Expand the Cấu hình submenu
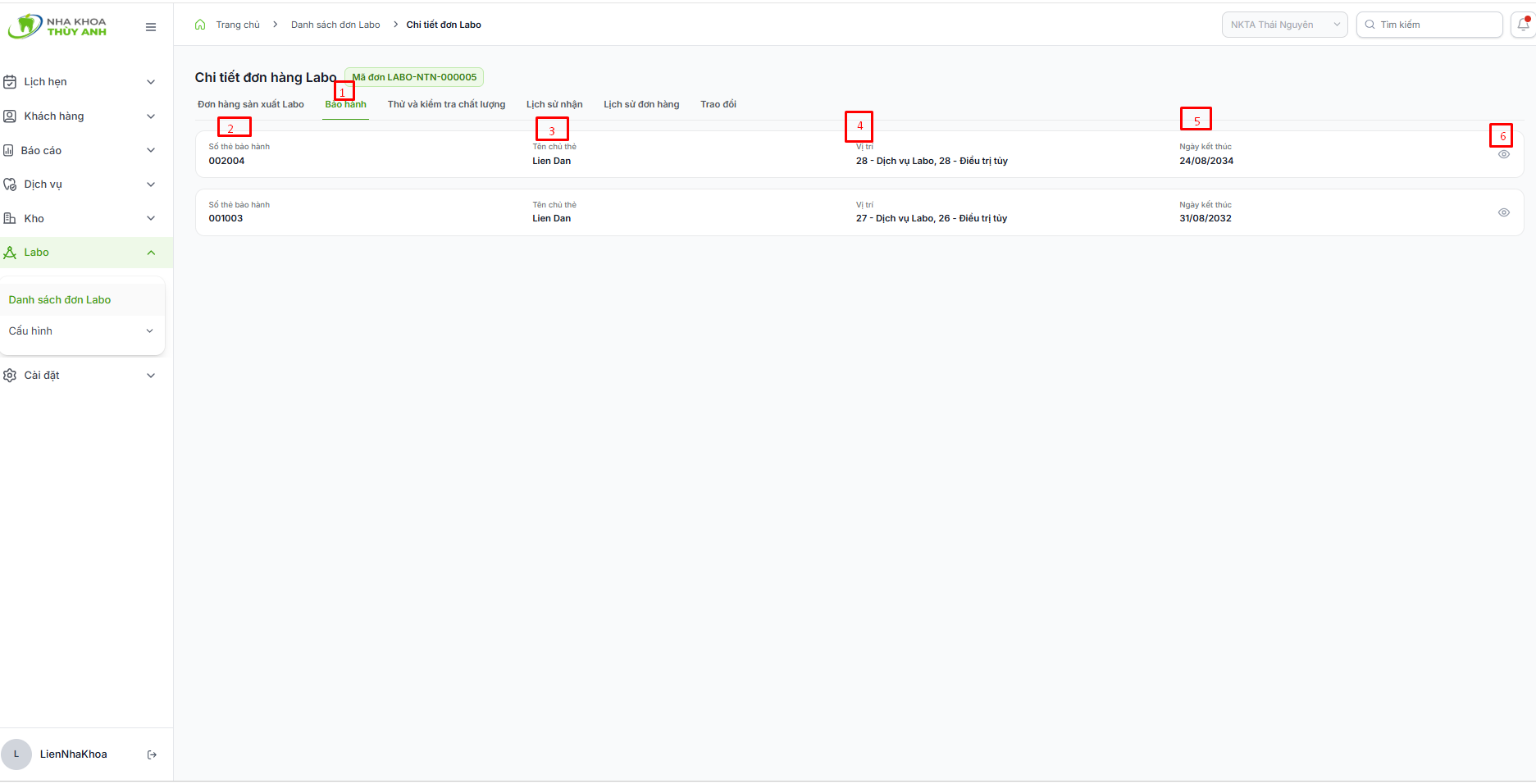 [149, 331]
